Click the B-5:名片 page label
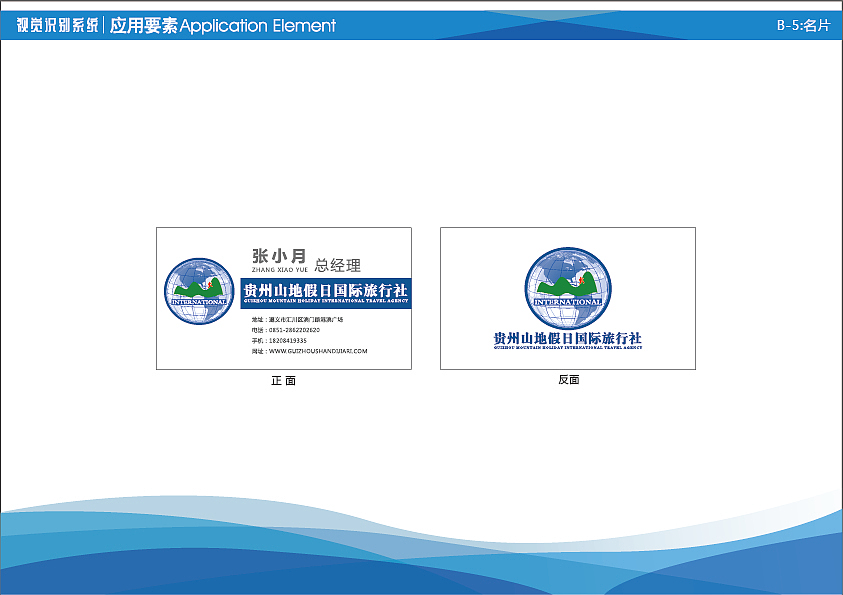The image size is (843, 595). [x=803, y=25]
